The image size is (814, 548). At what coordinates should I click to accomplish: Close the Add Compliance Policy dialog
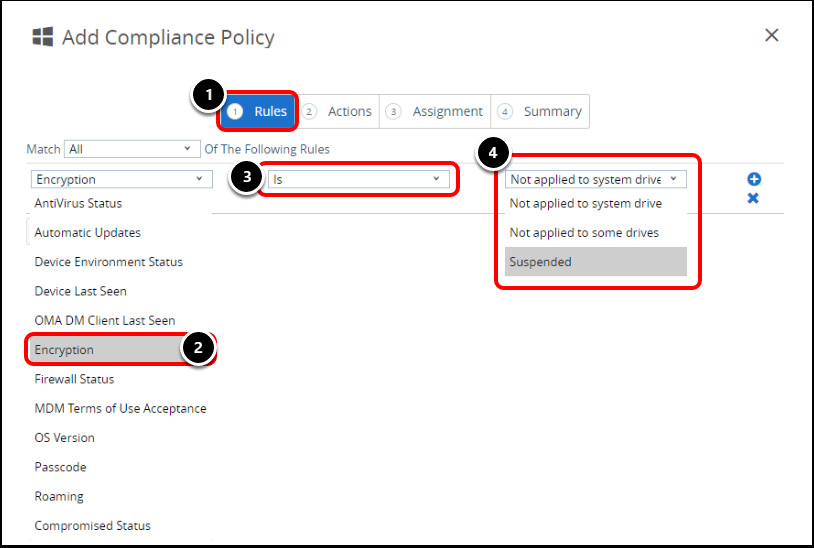[771, 35]
